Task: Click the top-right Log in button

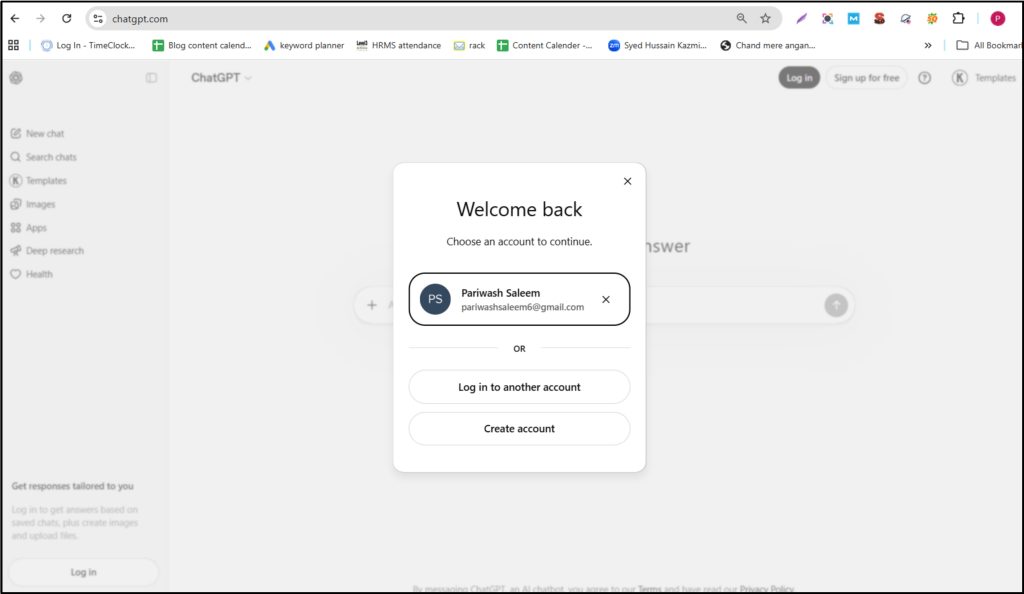Action: [x=799, y=78]
